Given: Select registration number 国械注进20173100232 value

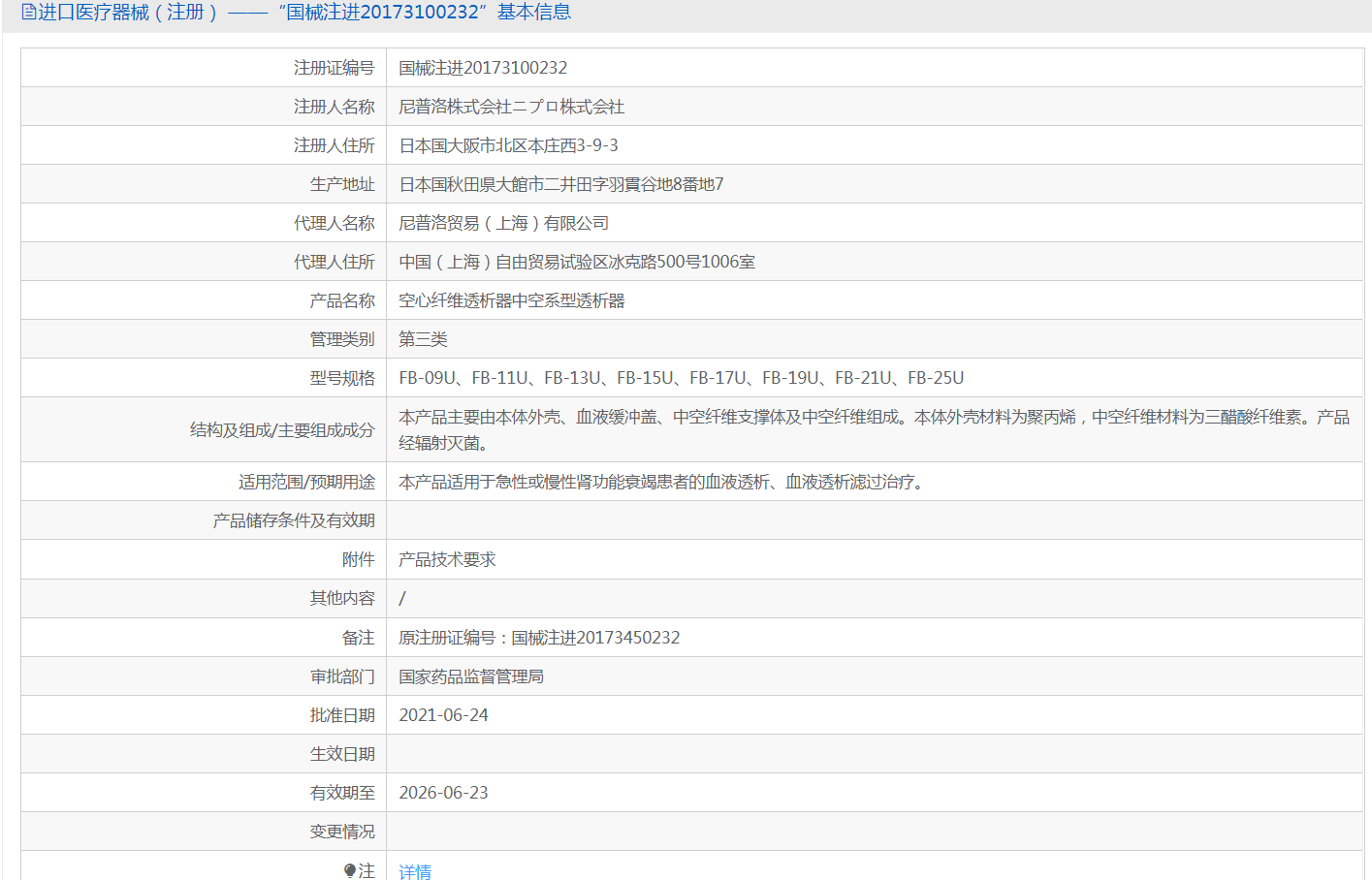Looking at the screenshot, I should click(483, 68).
